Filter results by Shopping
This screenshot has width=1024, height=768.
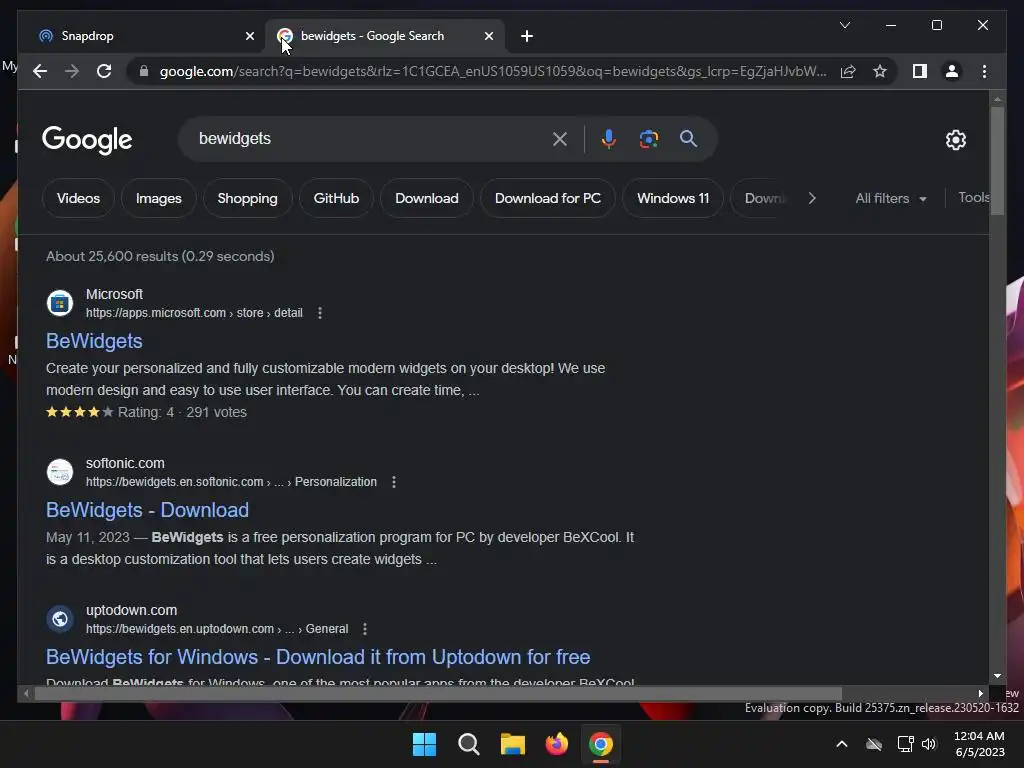(x=248, y=198)
